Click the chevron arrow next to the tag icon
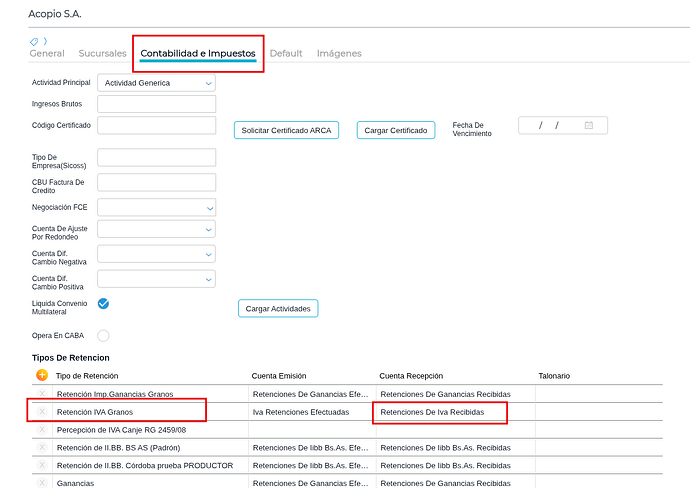The image size is (690, 488). (45, 41)
